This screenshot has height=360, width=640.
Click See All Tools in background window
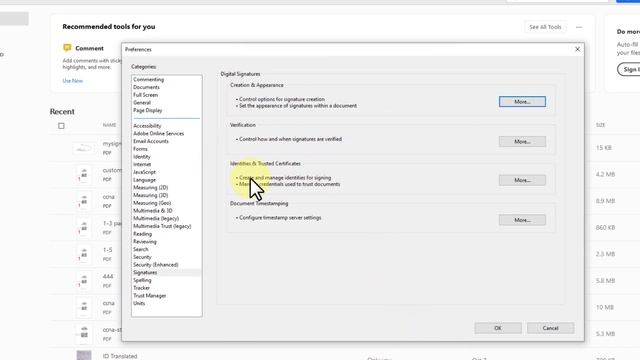point(545,27)
